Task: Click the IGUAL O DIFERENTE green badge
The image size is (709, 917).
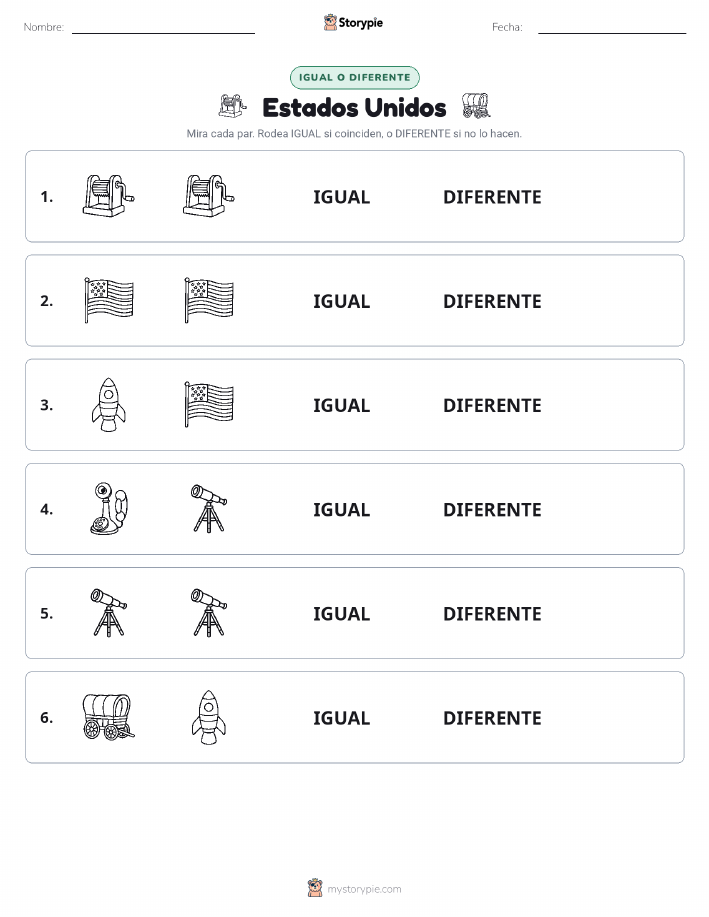Action: (354, 77)
